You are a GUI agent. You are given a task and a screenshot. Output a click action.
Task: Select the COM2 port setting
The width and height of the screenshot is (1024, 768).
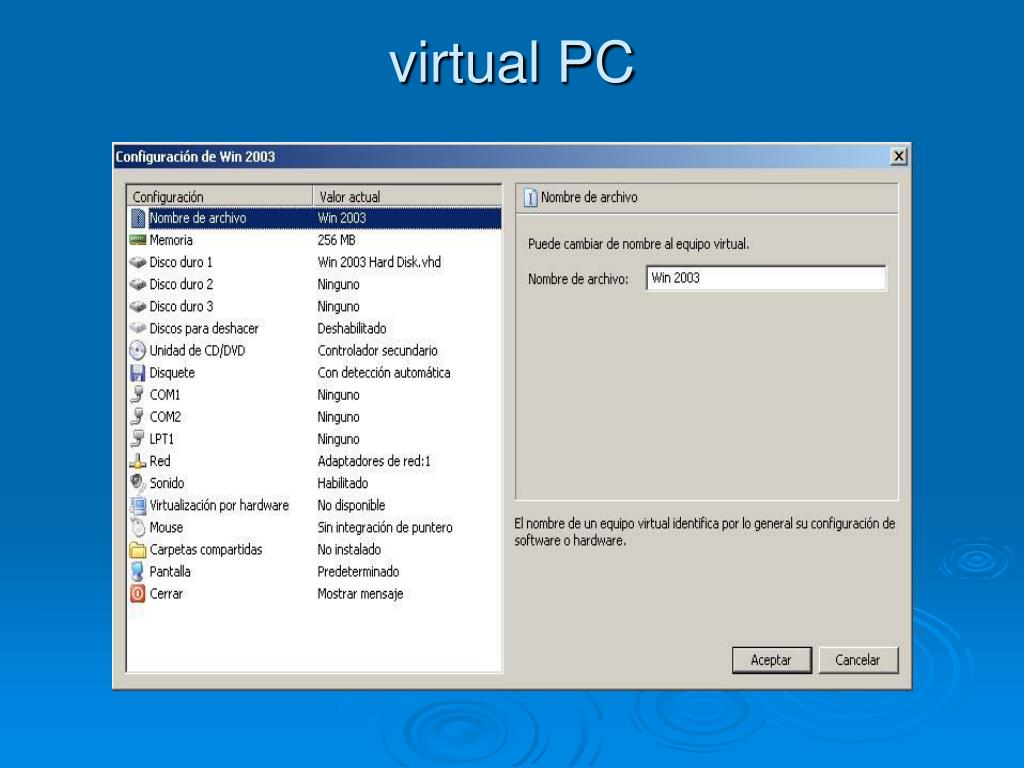(314, 417)
